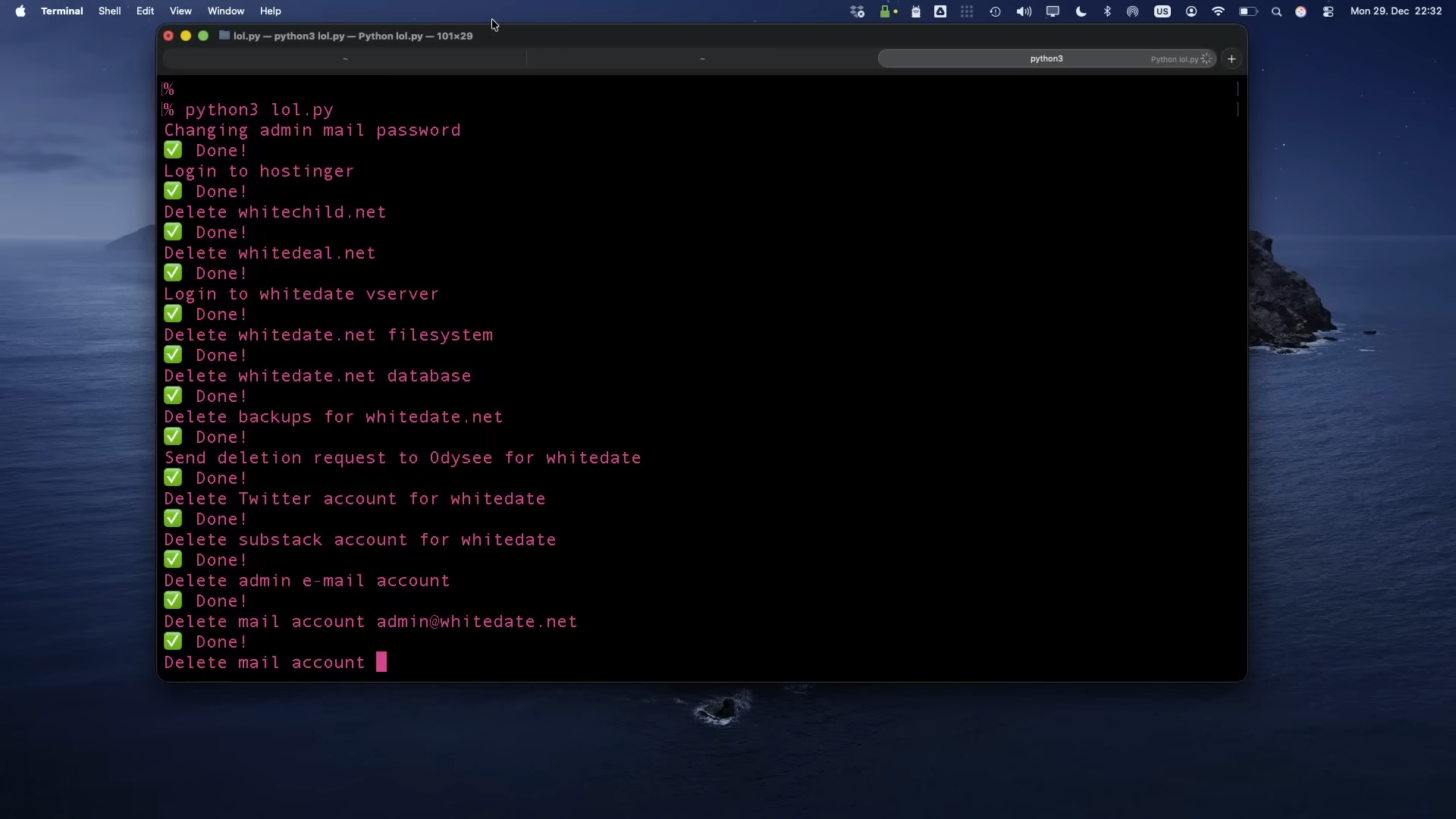The image size is (1456, 819).
Task: Open the Shell menu
Action: [109, 11]
